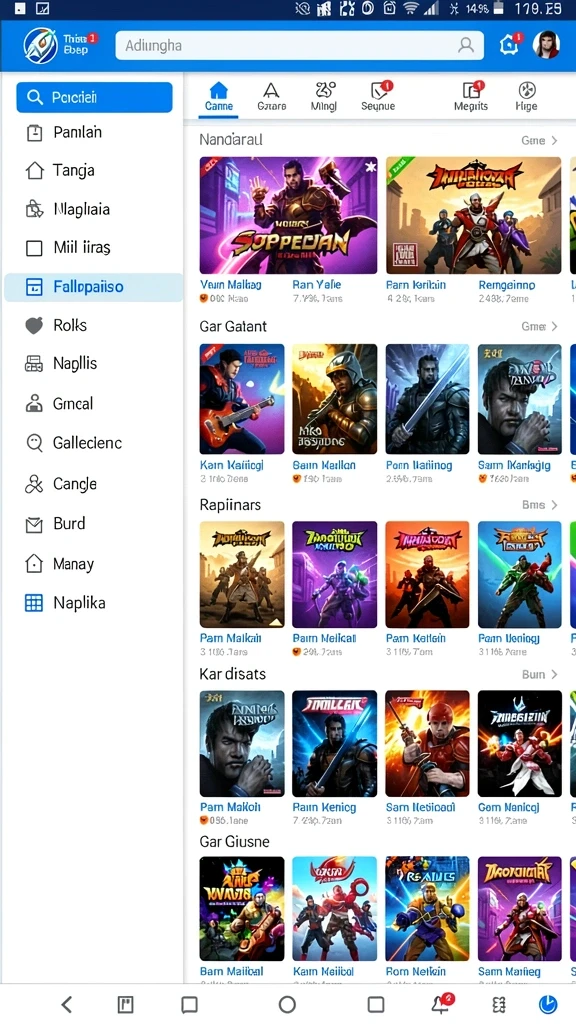Image resolution: width=576 pixels, height=1024 pixels.
Task: Tap the grid settings icon in bottom bar
Action: [x=499, y=1004]
